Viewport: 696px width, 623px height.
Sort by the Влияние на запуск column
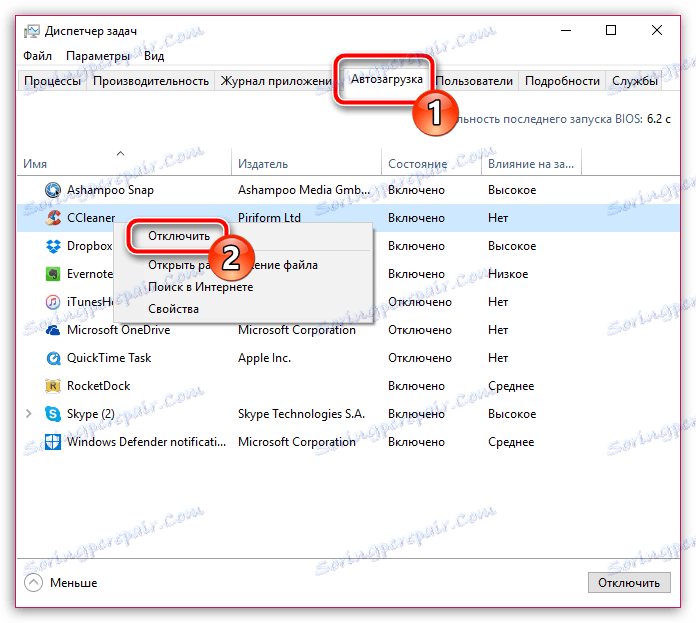pos(531,164)
